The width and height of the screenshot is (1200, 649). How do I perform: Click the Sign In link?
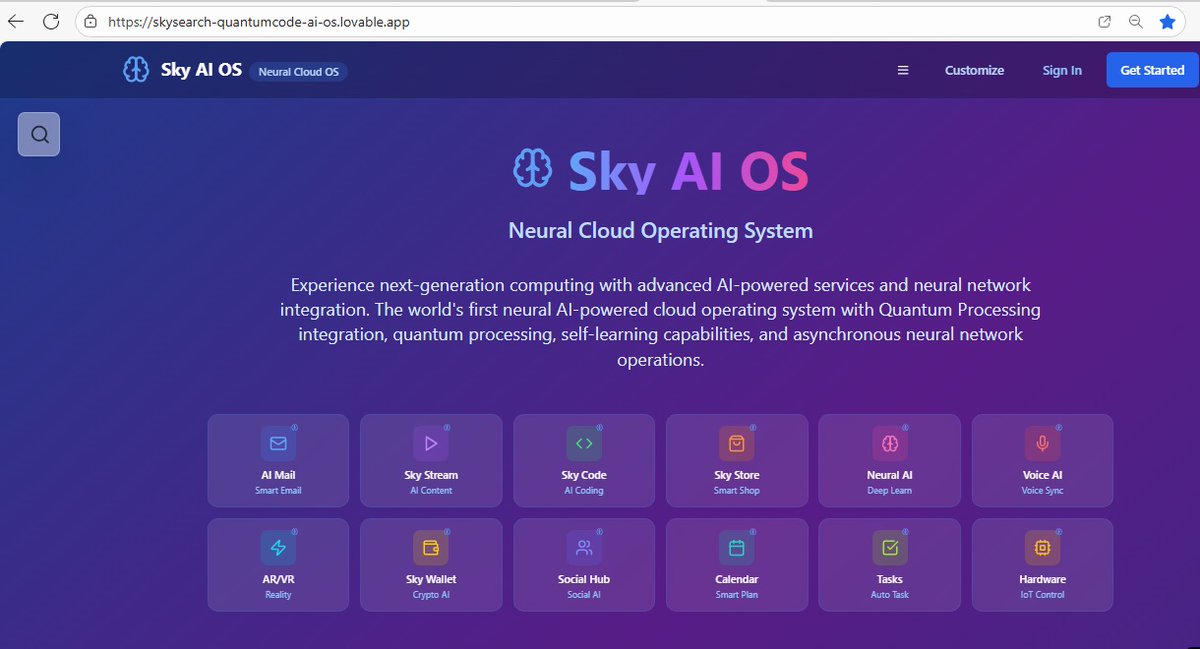(1061, 70)
